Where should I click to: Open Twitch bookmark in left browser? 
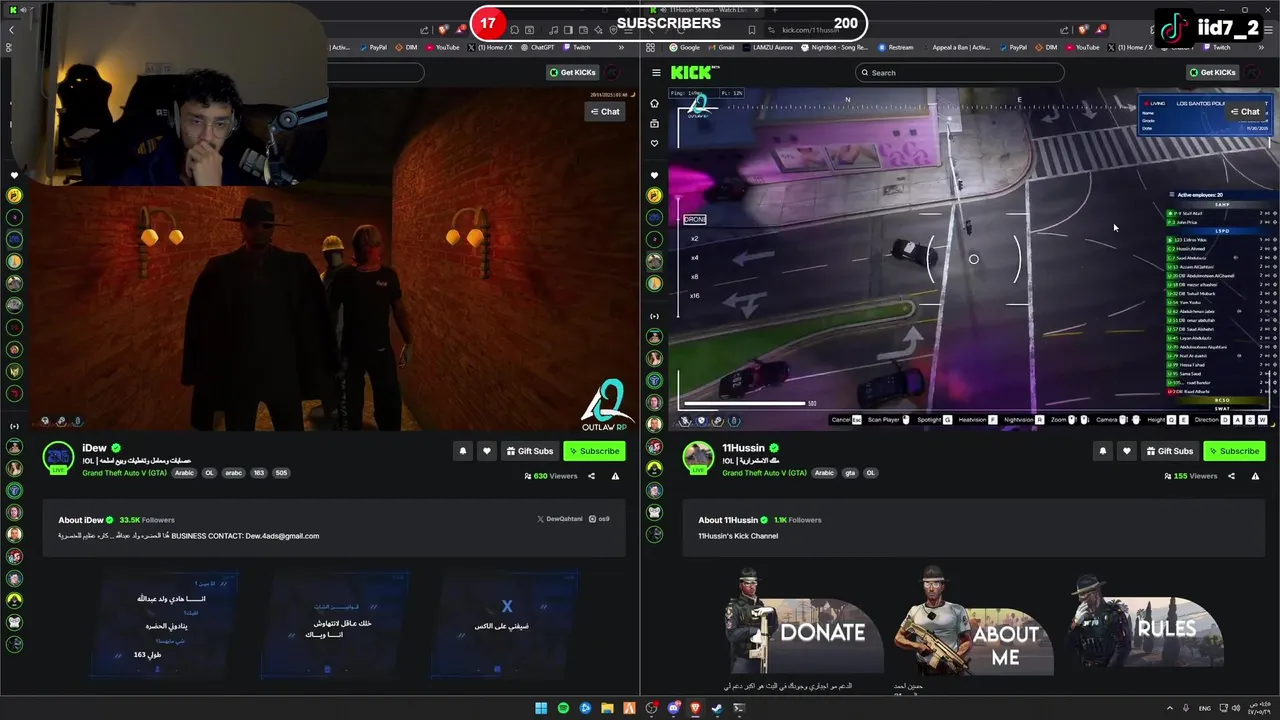point(576,47)
